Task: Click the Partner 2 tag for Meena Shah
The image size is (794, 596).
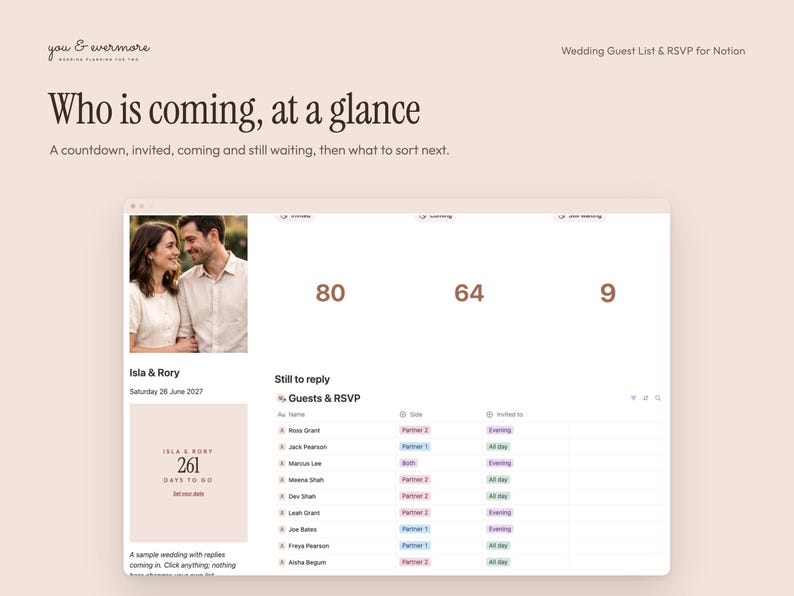Action: pos(415,480)
